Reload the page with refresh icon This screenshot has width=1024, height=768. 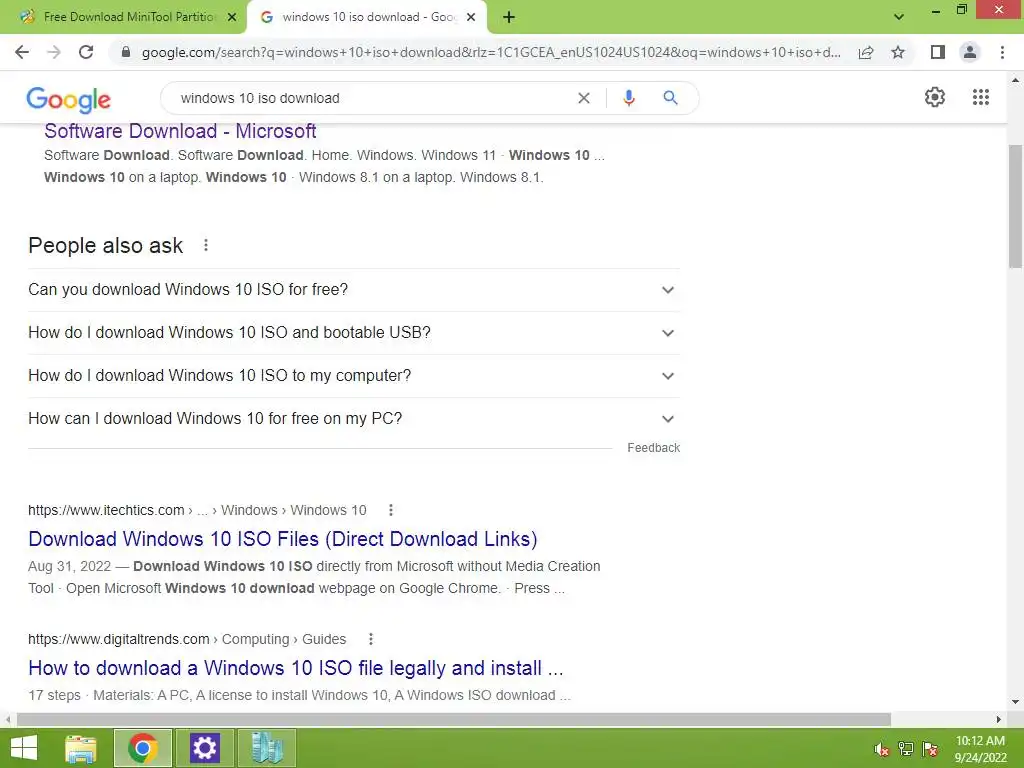tap(86, 52)
